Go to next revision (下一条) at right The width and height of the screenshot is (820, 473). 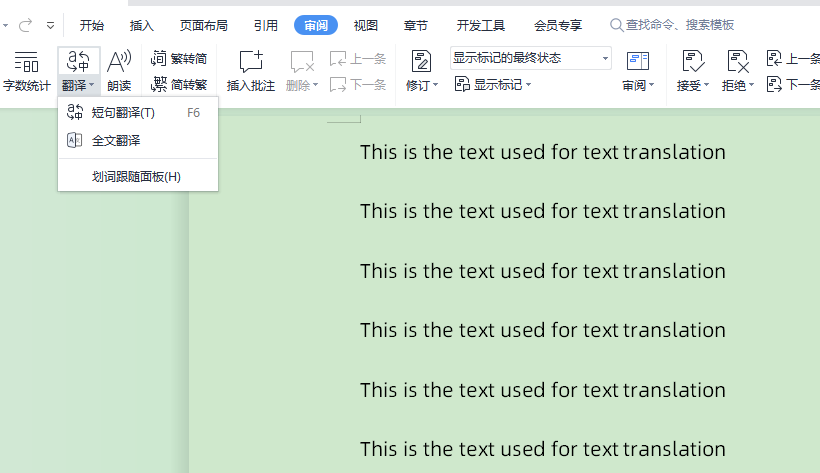pos(793,84)
